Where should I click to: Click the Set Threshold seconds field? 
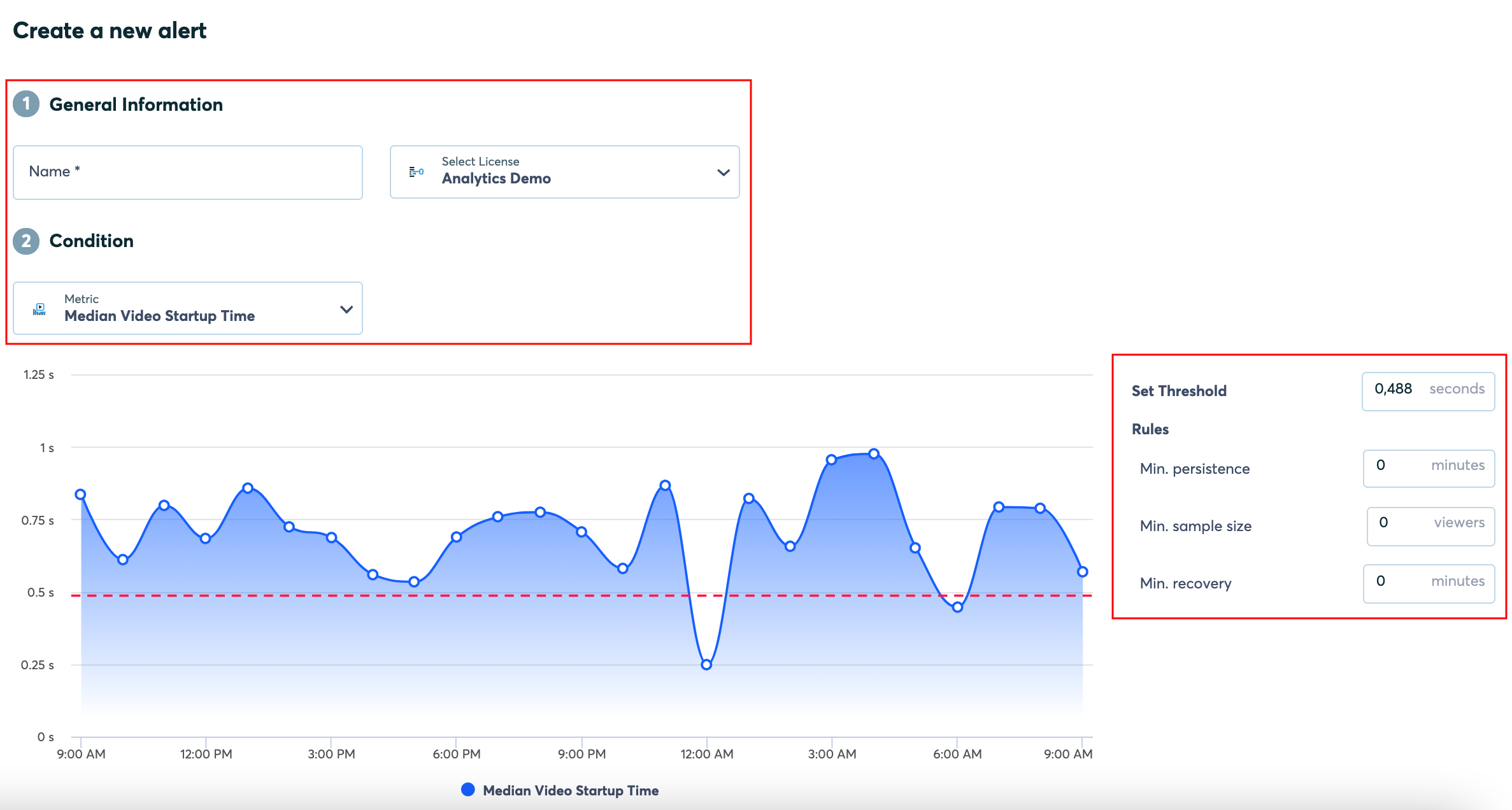coord(1427,391)
